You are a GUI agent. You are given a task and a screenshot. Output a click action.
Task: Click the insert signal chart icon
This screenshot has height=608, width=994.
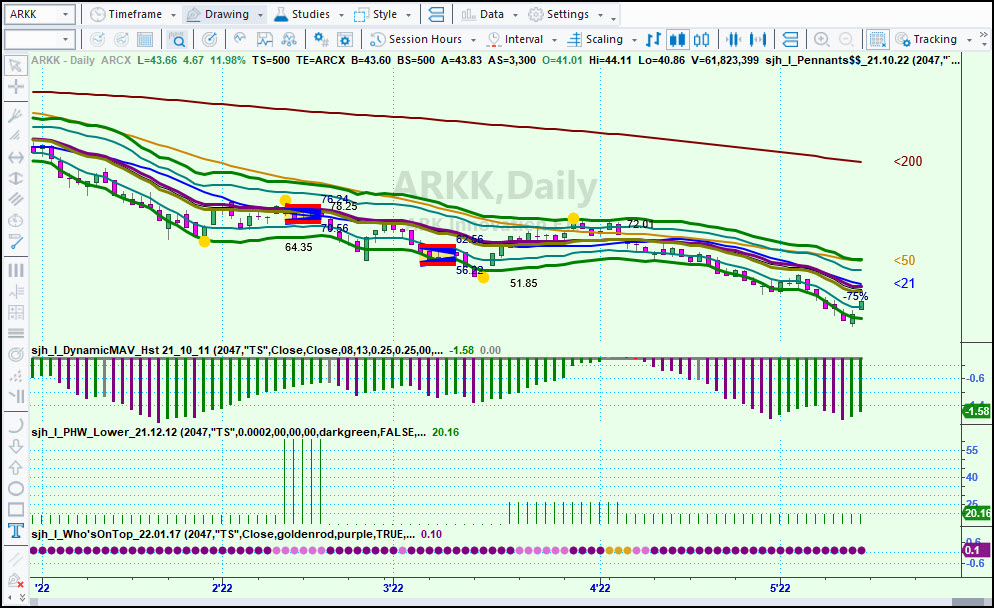[264, 40]
